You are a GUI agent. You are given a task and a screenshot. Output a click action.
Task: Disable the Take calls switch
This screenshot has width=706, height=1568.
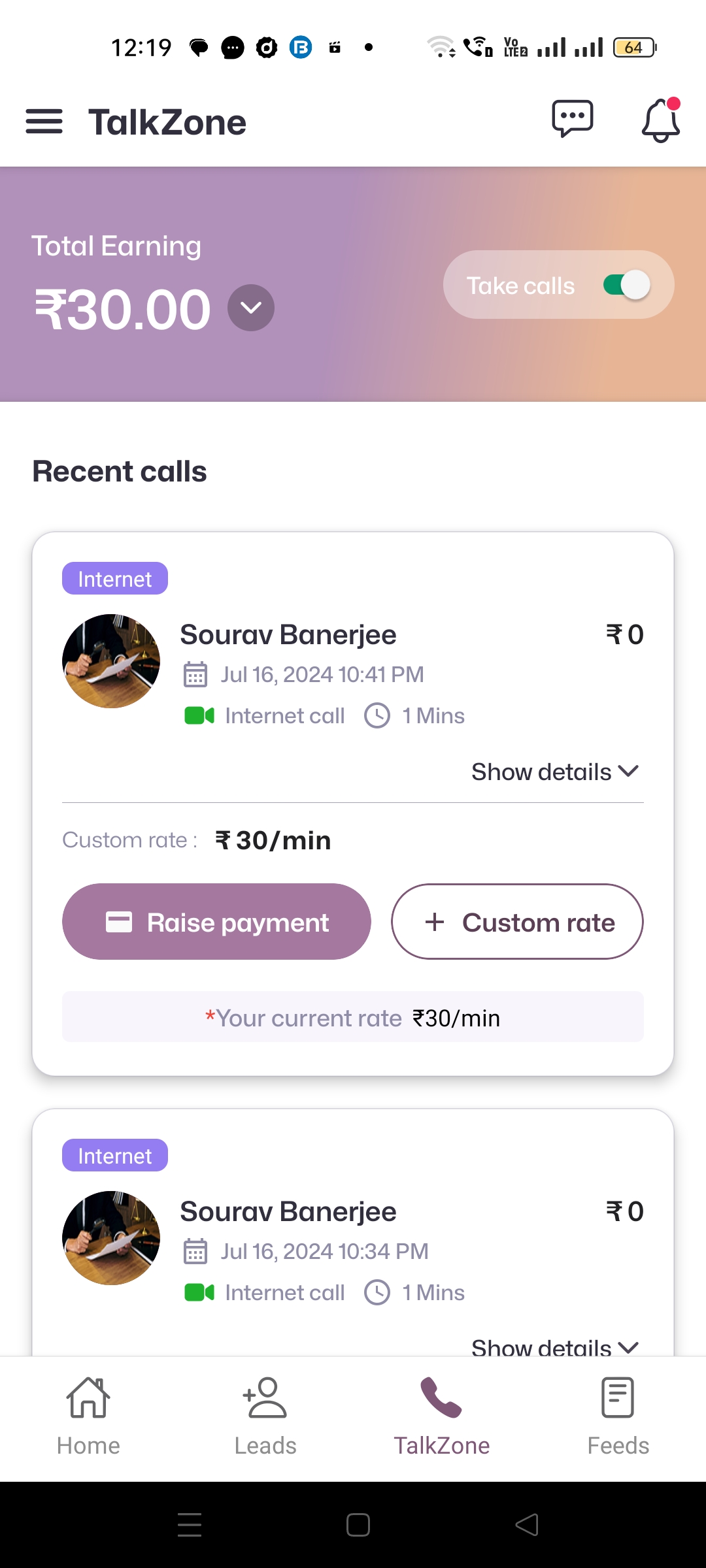[626, 285]
